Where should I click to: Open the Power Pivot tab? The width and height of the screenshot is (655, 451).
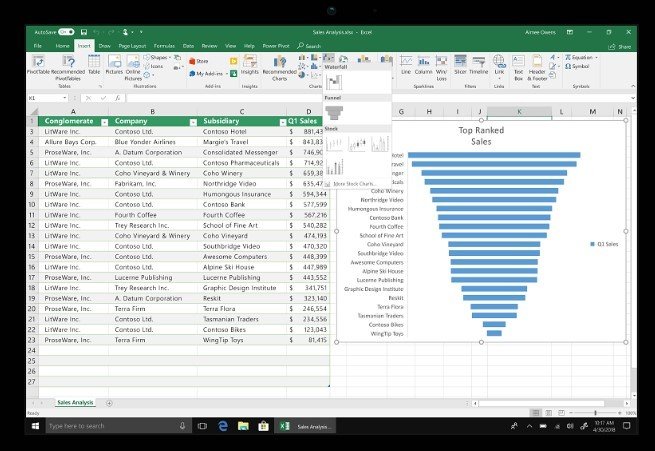coord(276,46)
